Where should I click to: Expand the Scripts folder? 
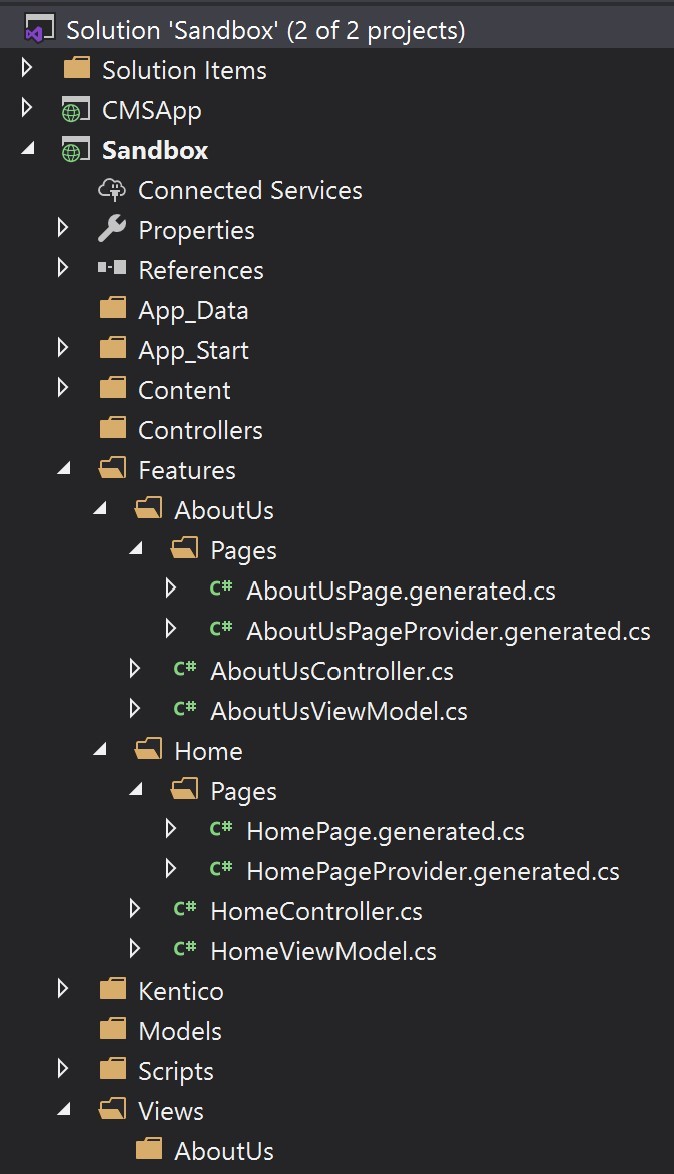(x=63, y=1069)
